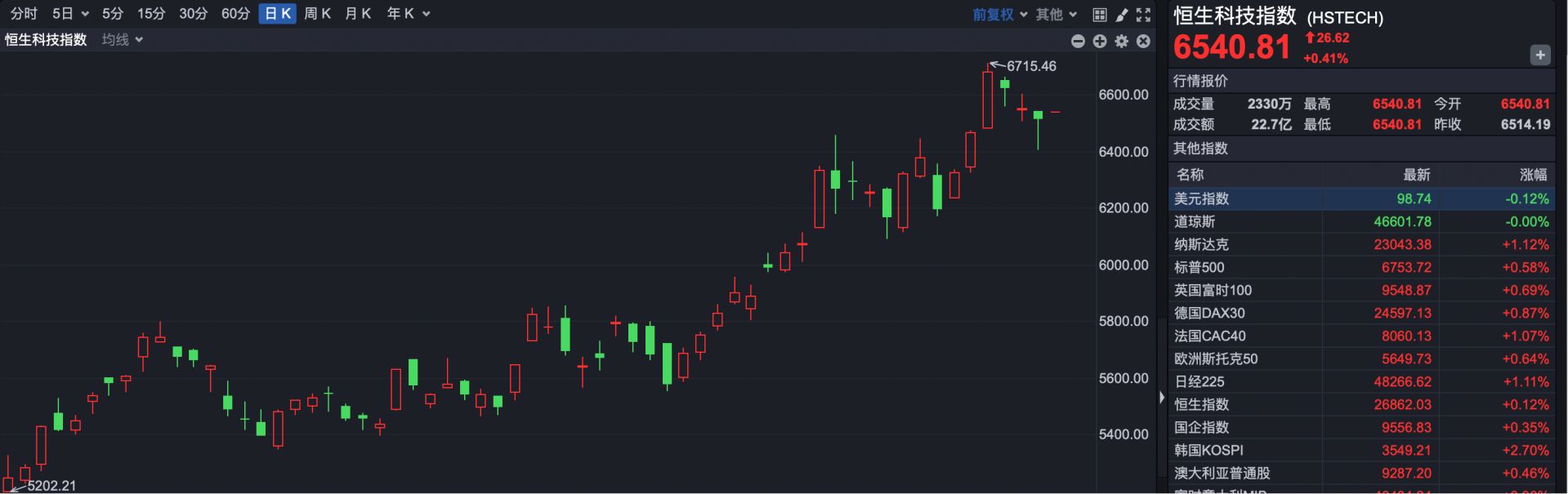The image size is (1568, 494).
Task: Open chart settings gear icon
Action: pyautogui.click(x=1122, y=41)
